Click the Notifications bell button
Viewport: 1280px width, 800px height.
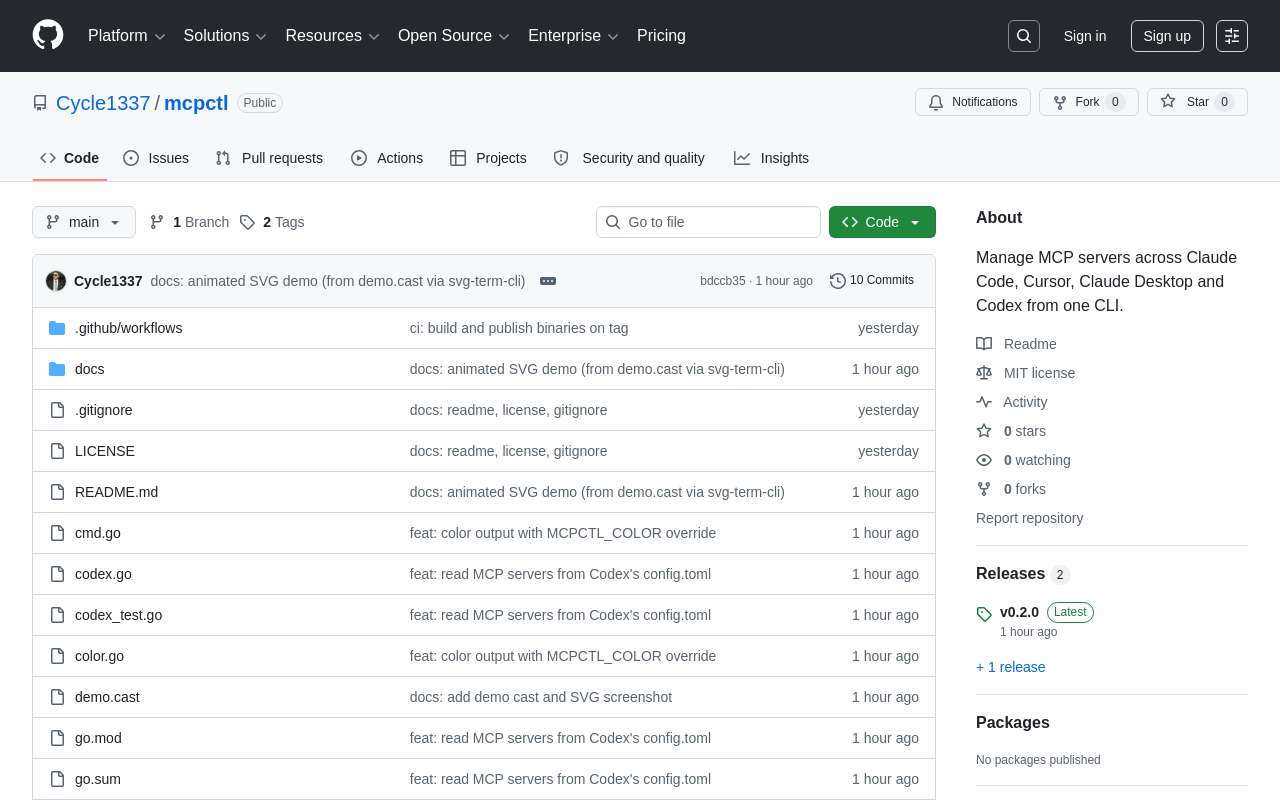coord(973,102)
